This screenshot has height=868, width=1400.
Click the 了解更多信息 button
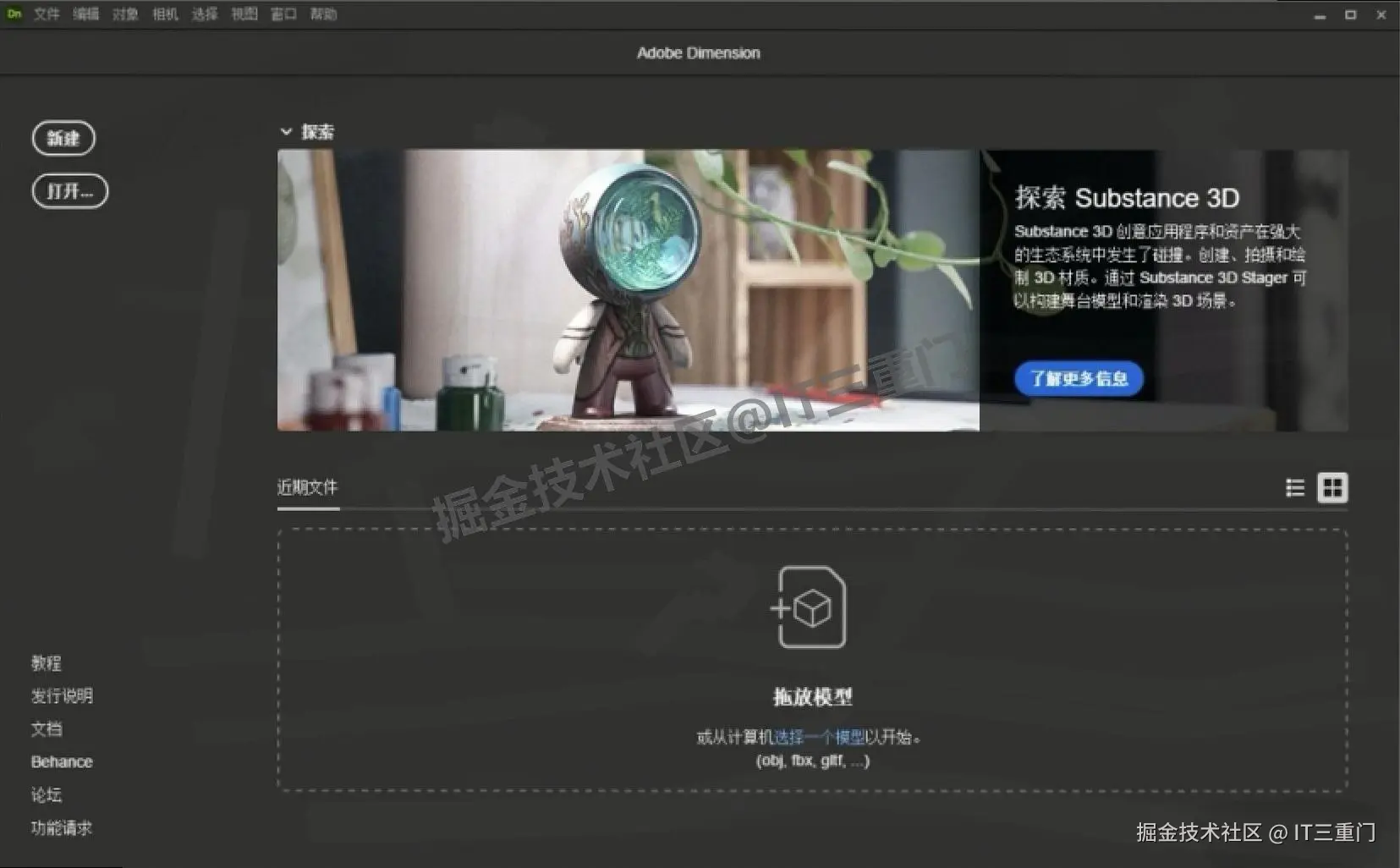point(1079,379)
